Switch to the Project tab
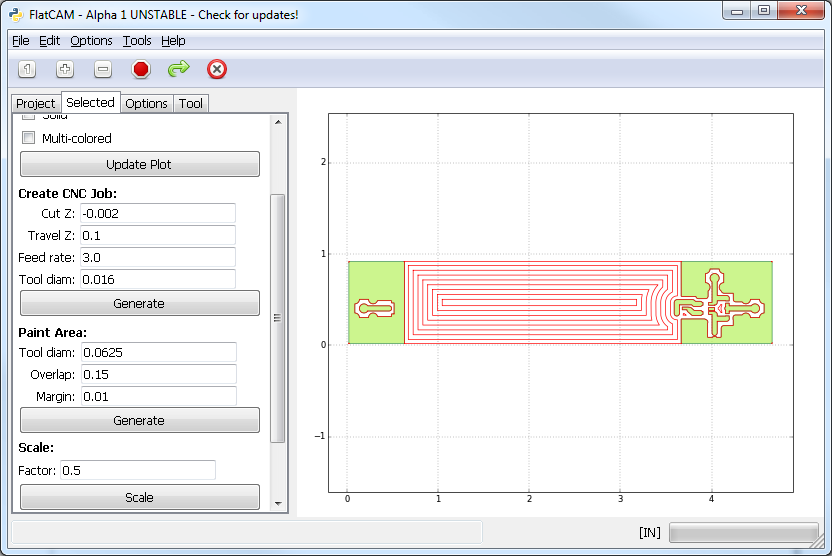 click(x=36, y=103)
